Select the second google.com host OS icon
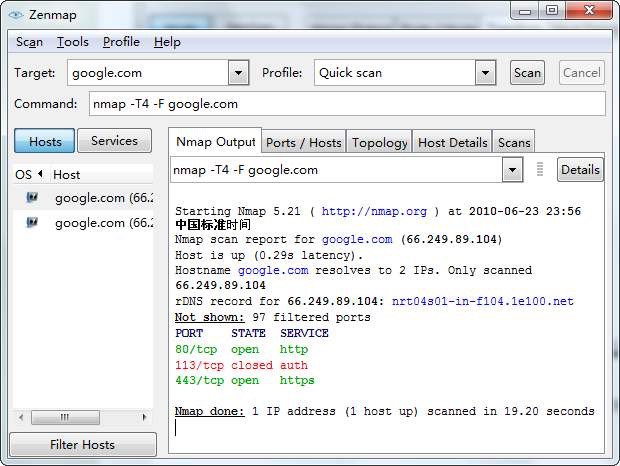 [32, 223]
